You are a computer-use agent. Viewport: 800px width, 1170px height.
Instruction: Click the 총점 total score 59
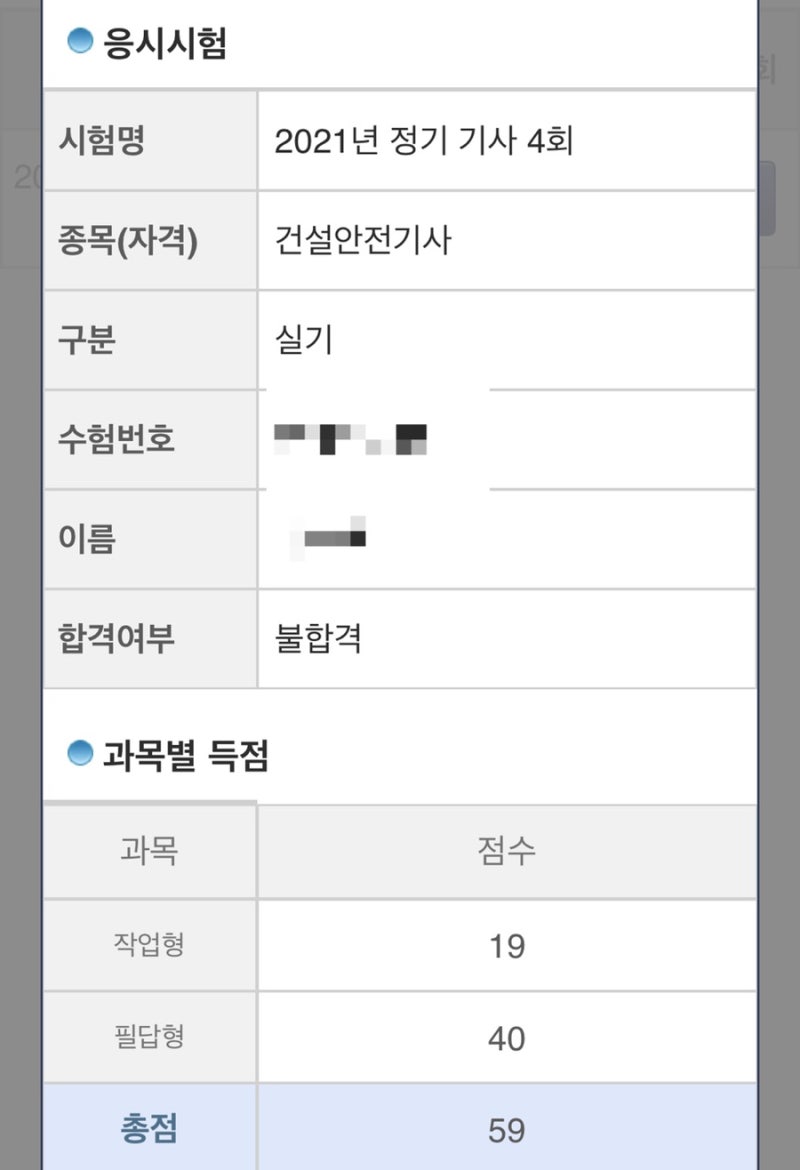point(507,1130)
